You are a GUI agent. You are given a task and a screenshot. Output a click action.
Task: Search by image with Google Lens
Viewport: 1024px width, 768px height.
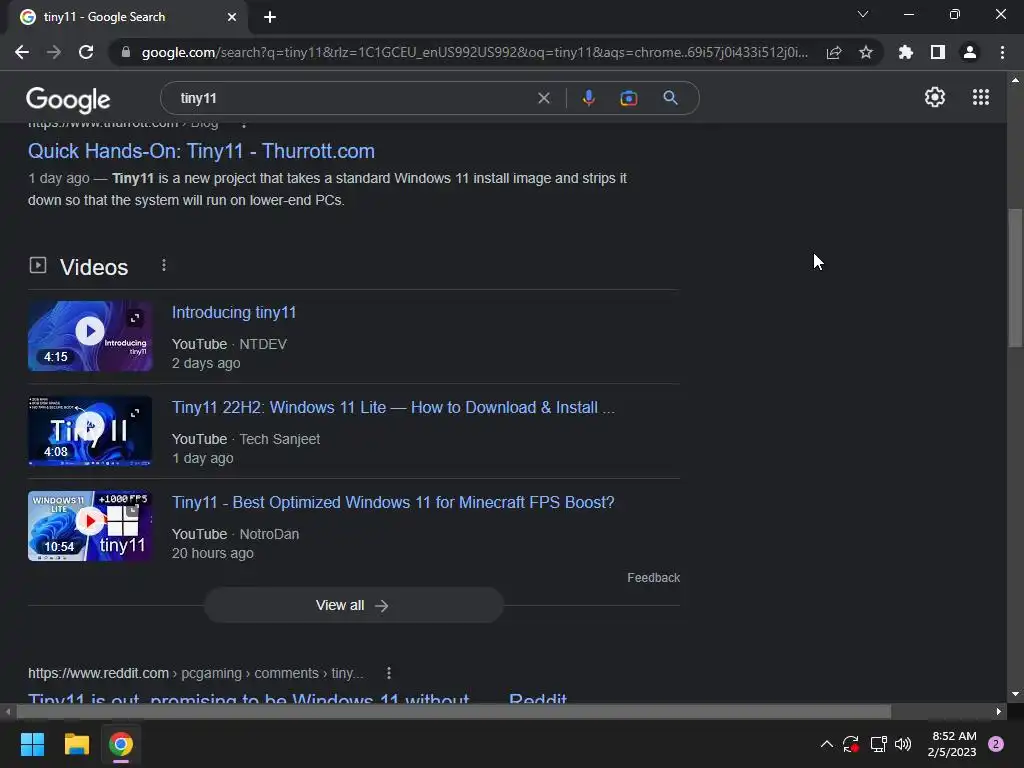629,98
